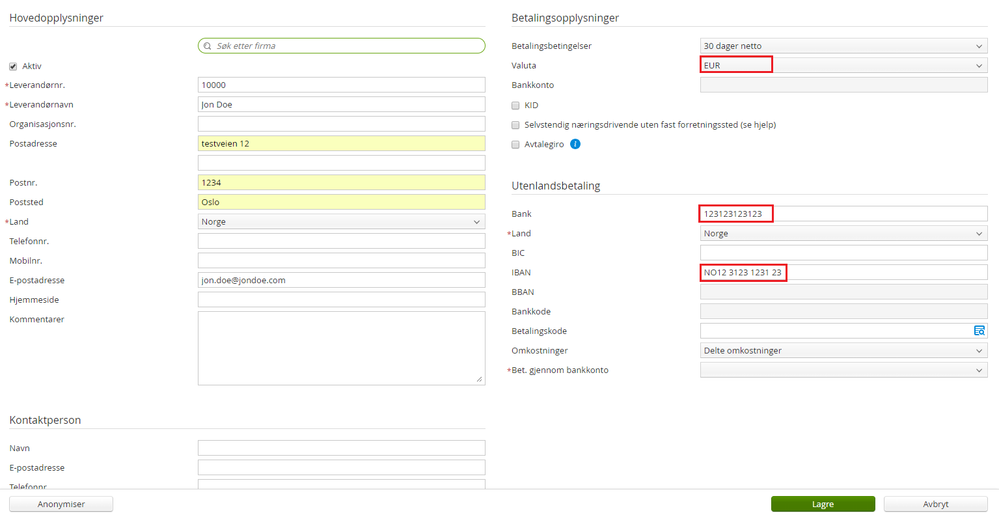This screenshot has width=999, height=515.
Task: Tick Selvstendig næringsdrivende checkbox
Action: click(515, 125)
